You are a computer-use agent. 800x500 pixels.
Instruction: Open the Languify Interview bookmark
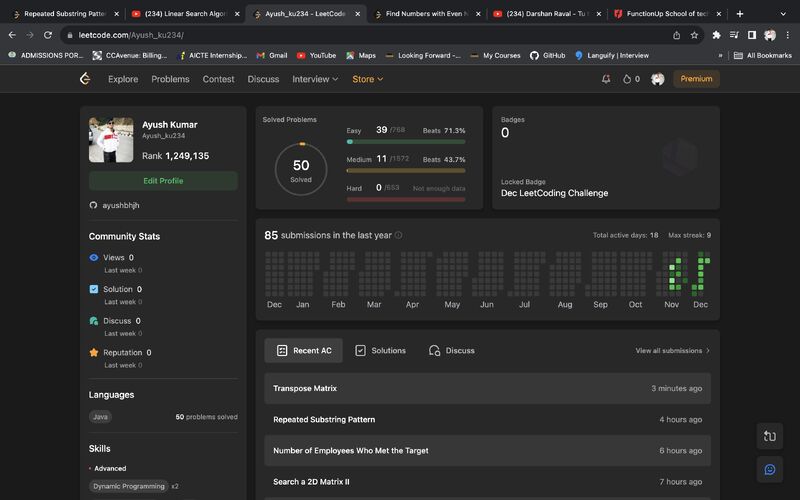point(612,55)
